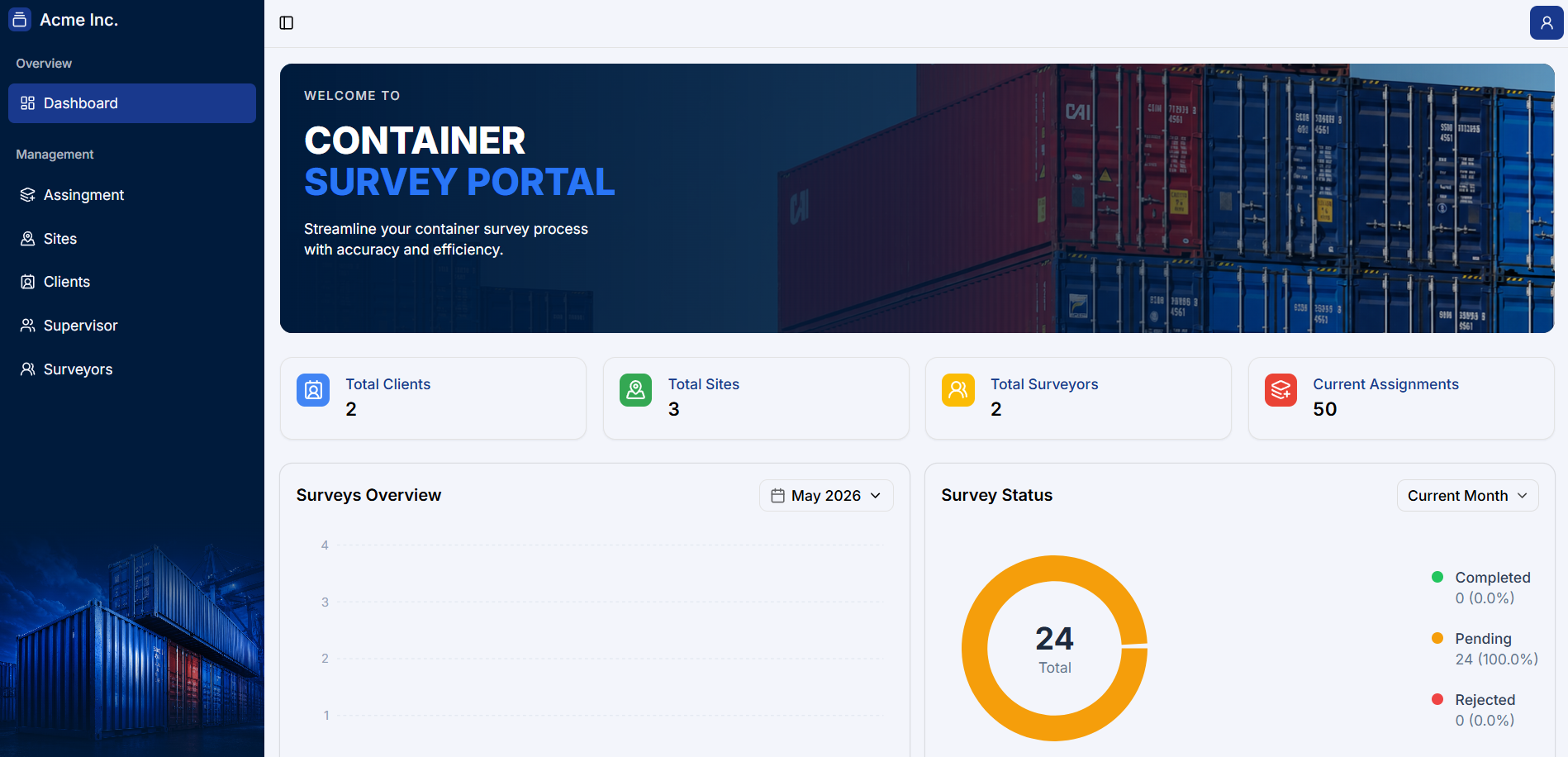Viewport: 1568px width, 757px height.
Task: Click the Acme Inc. logo icon
Action: [x=20, y=20]
